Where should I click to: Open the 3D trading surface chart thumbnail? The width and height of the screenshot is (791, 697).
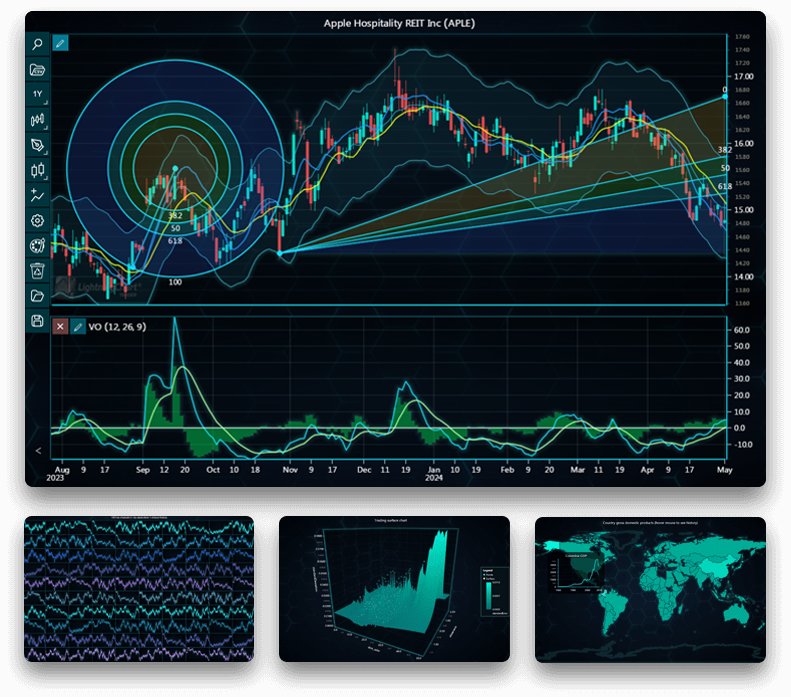tap(395, 588)
